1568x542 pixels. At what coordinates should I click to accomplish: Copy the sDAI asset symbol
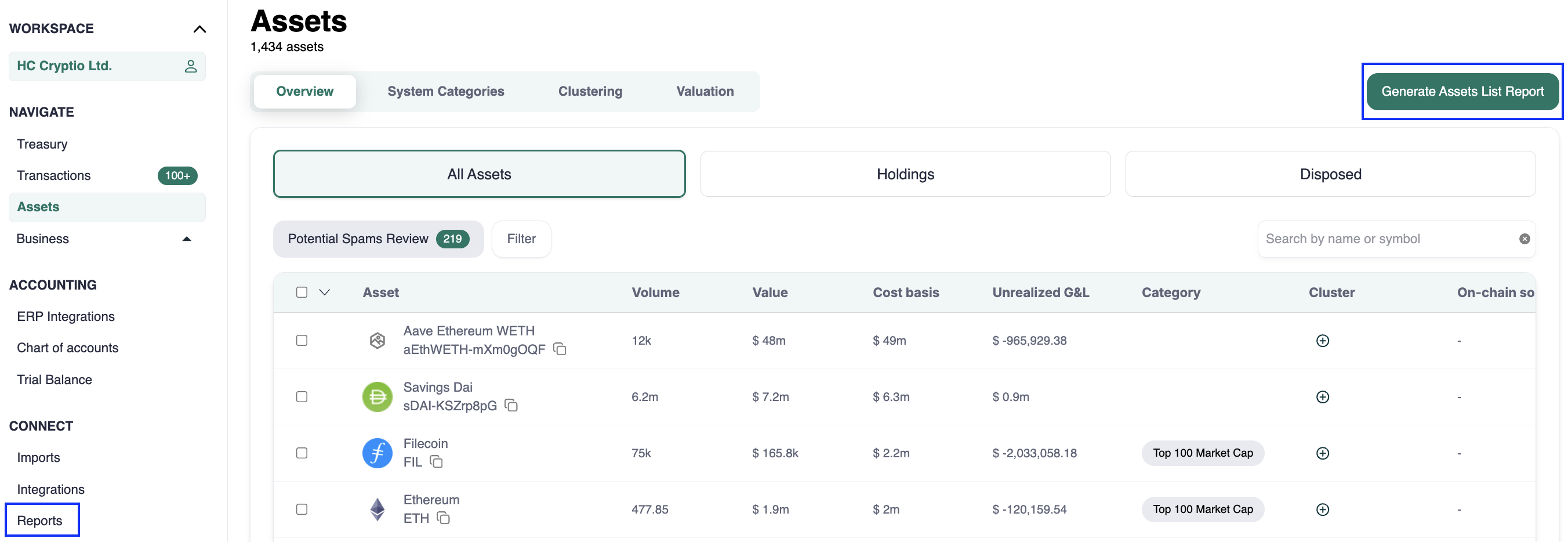511,406
